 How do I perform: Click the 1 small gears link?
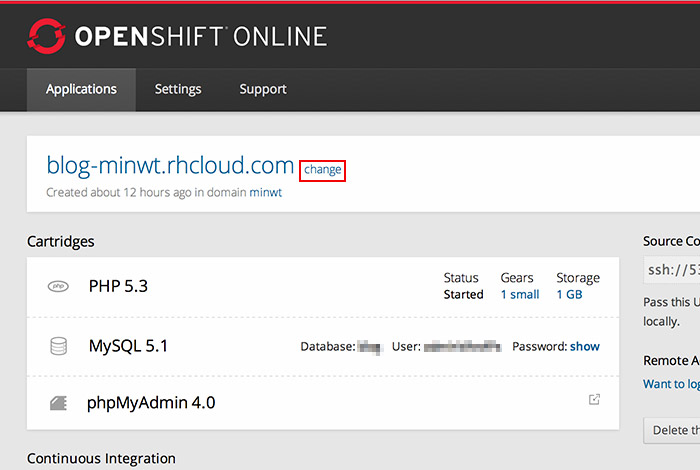(520, 295)
